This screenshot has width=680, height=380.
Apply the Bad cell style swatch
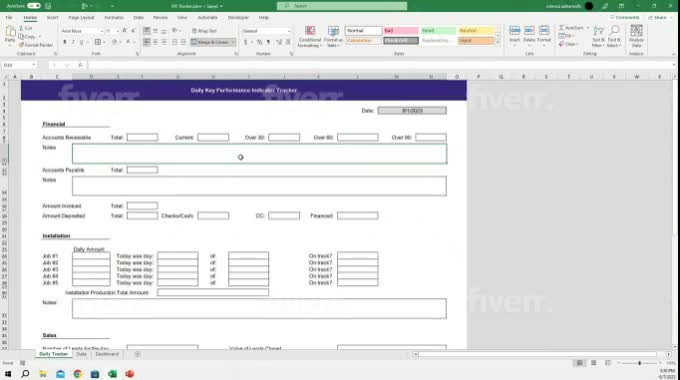[x=401, y=30]
